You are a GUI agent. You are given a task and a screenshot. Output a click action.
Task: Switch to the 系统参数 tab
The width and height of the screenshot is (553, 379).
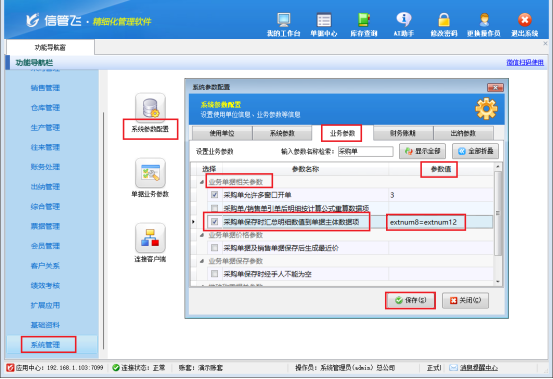tap(282, 133)
